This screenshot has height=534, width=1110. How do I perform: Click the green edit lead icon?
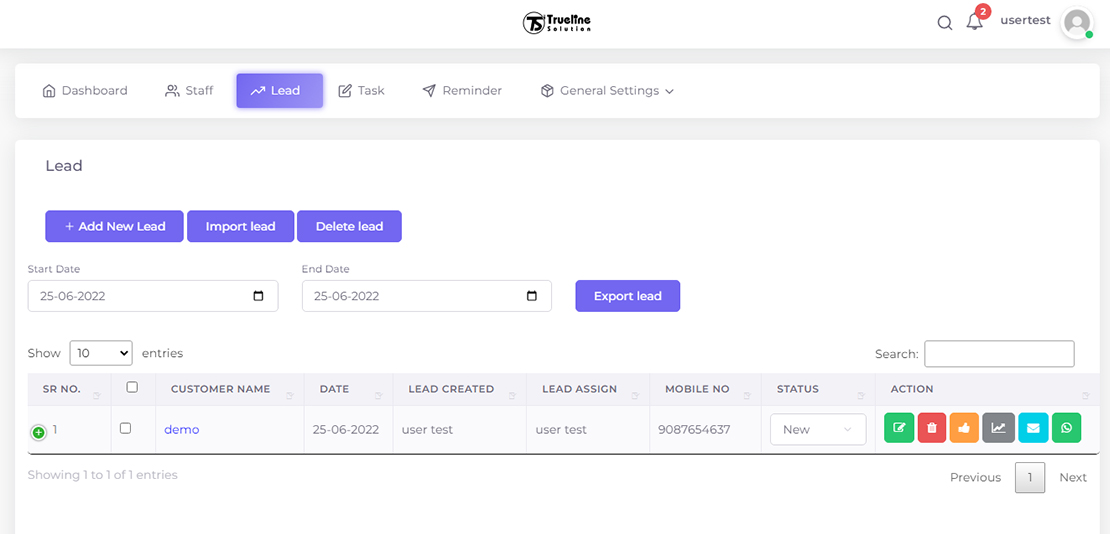coord(899,428)
